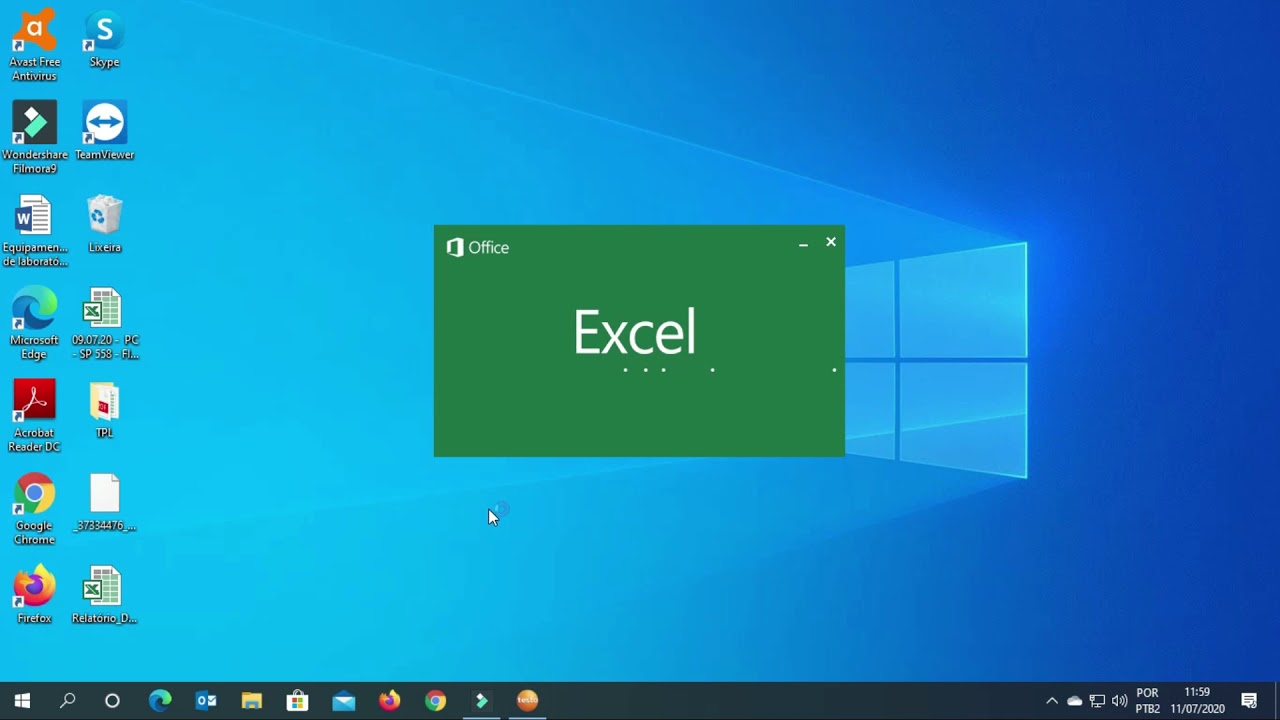Launch Cortana from the taskbar

point(112,701)
